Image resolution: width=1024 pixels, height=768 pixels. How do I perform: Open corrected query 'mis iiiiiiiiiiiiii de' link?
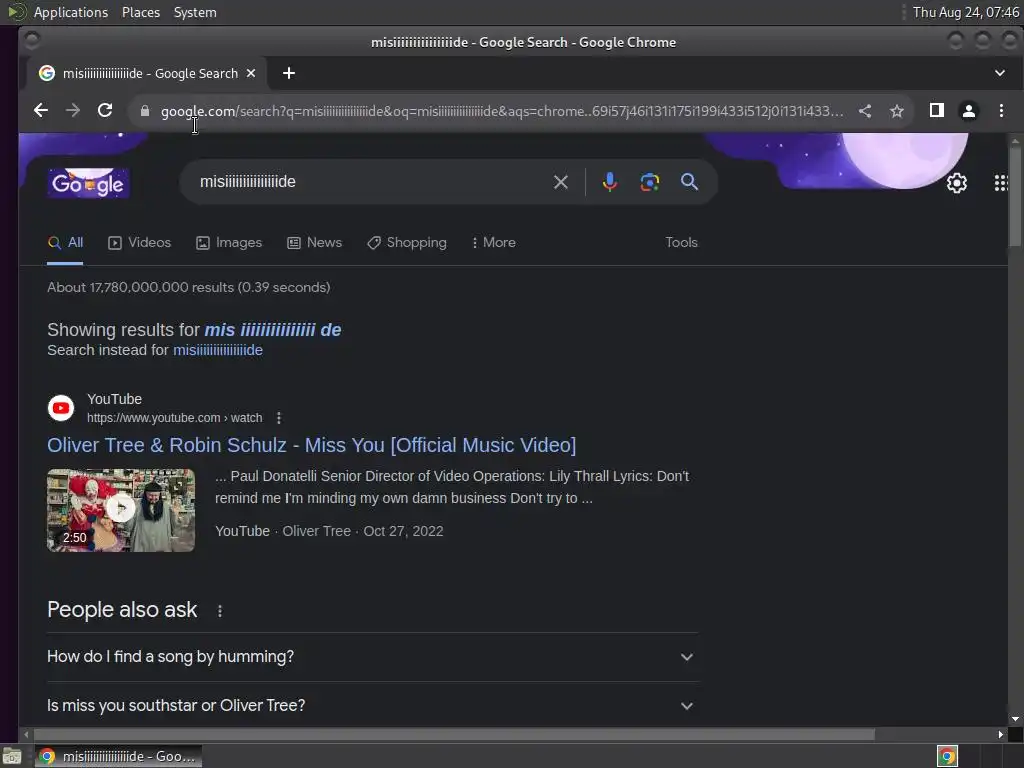(x=273, y=330)
